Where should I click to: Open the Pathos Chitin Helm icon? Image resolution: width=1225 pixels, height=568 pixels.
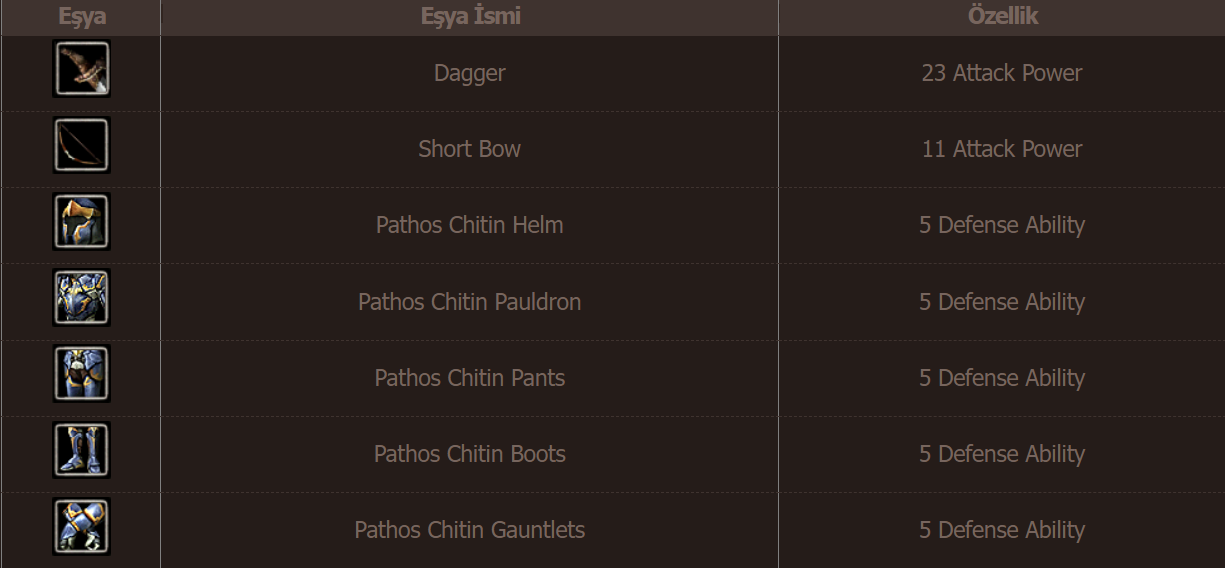click(x=81, y=221)
